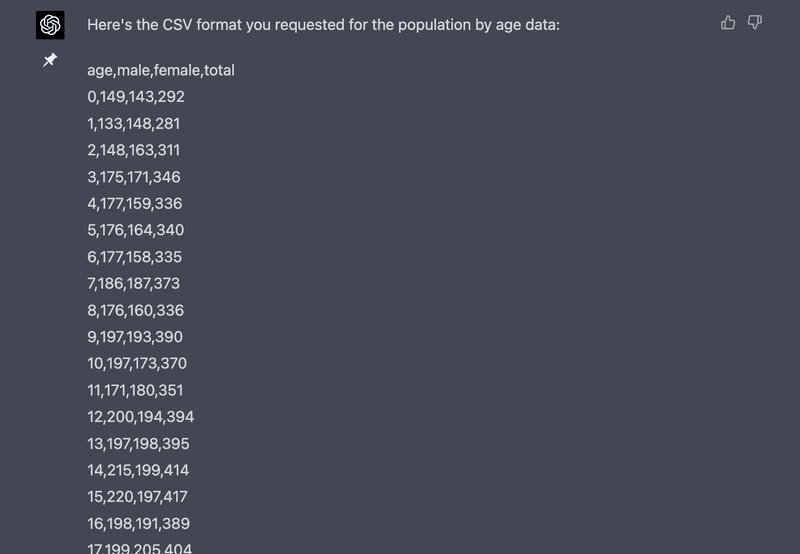Click the ChatGPT avatar logo
The width and height of the screenshot is (800, 554).
point(50,25)
